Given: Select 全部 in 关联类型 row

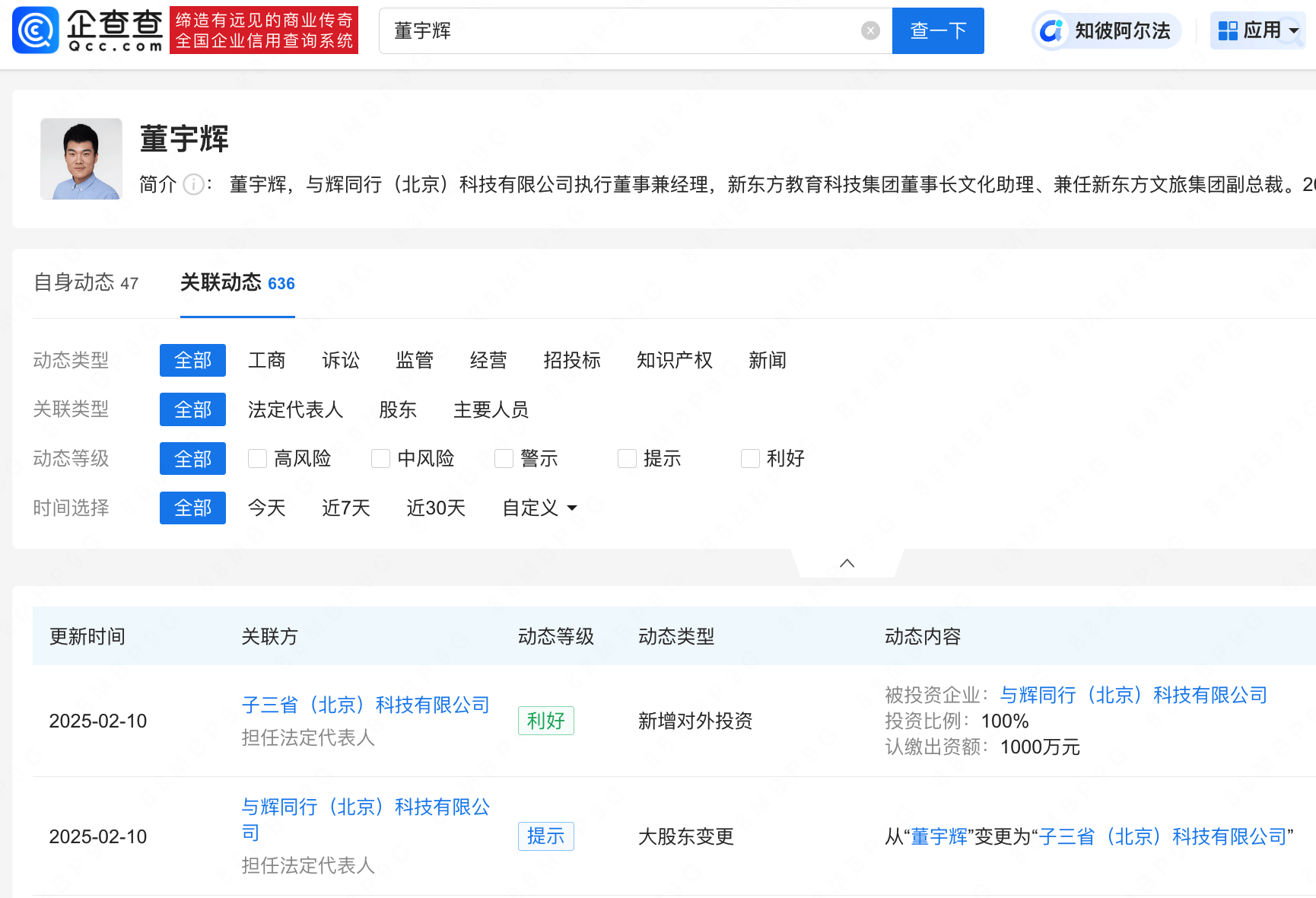Looking at the screenshot, I should point(192,409).
